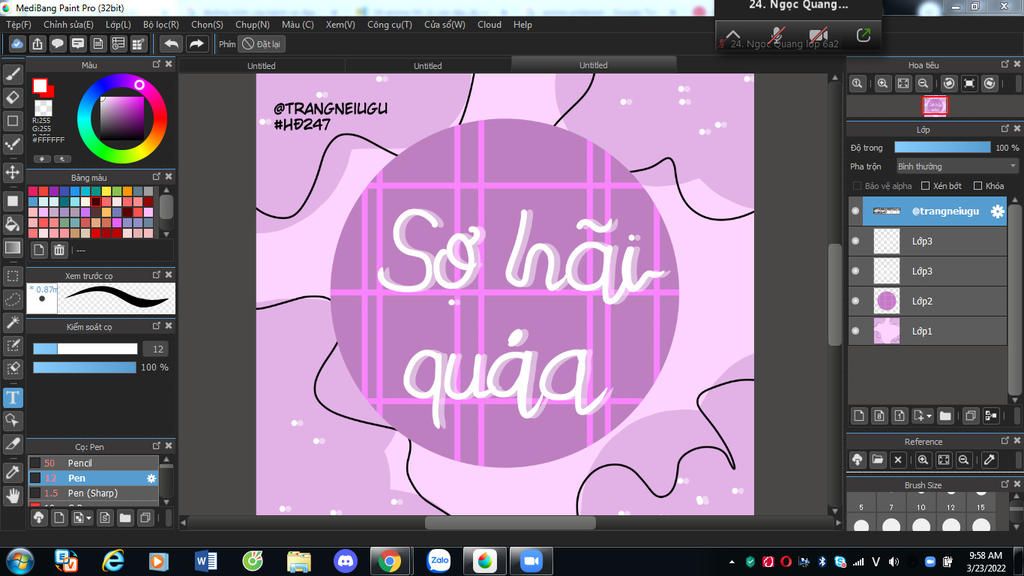Select the Bucket fill tool

(x=13, y=224)
